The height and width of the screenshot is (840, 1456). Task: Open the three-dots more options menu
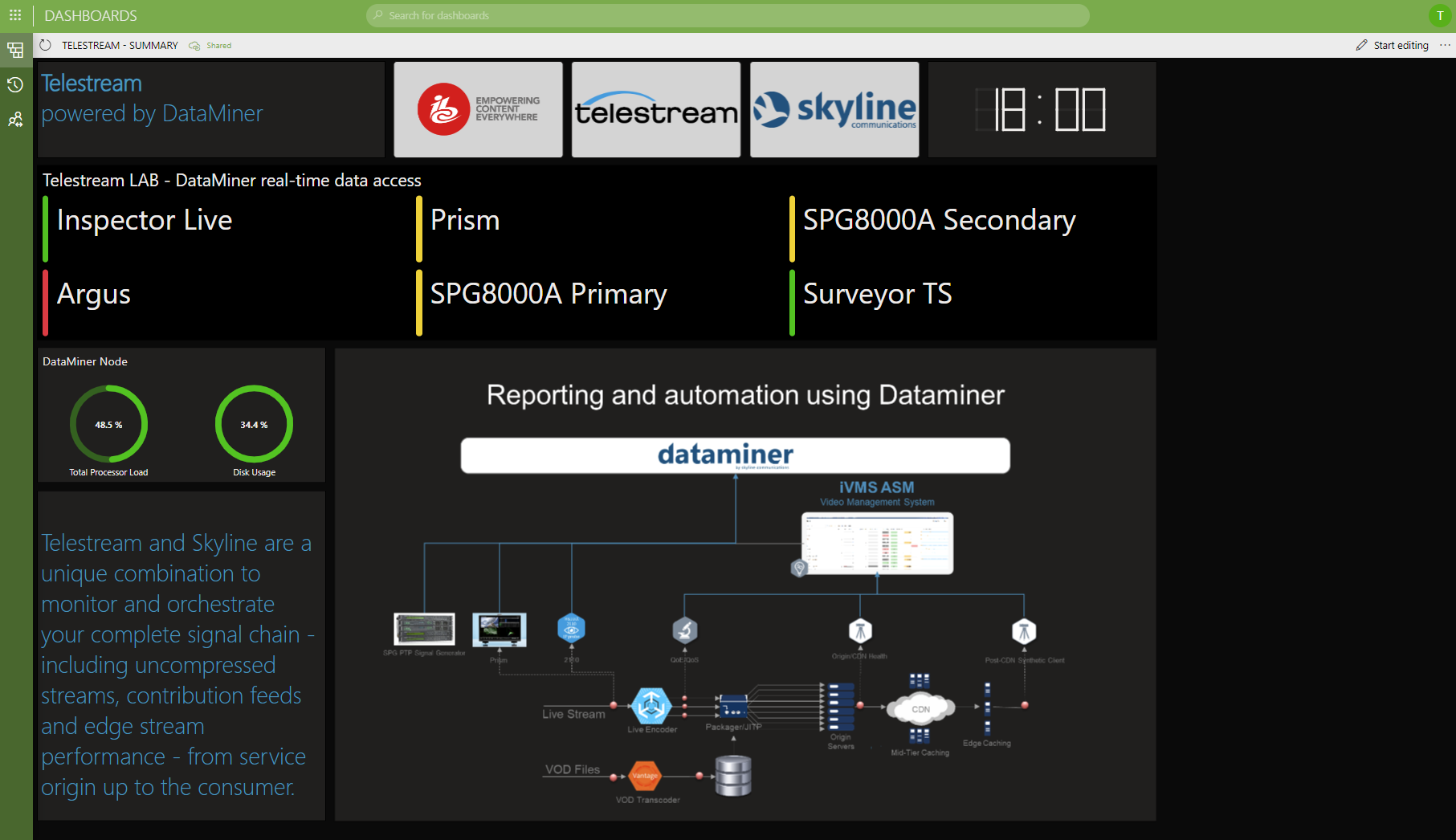click(x=1445, y=46)
